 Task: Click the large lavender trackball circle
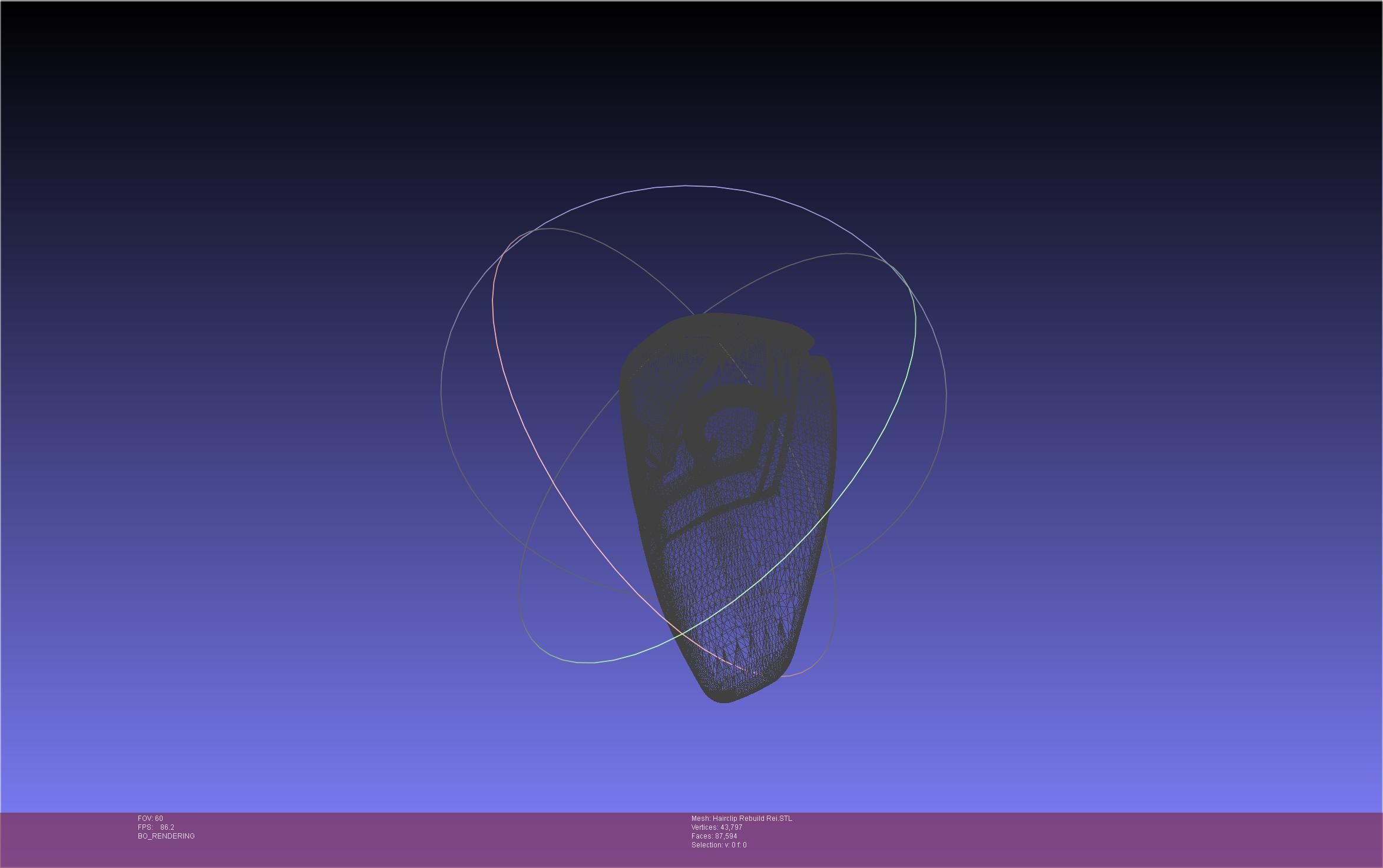pyautogui.click(x=686, y=186)
